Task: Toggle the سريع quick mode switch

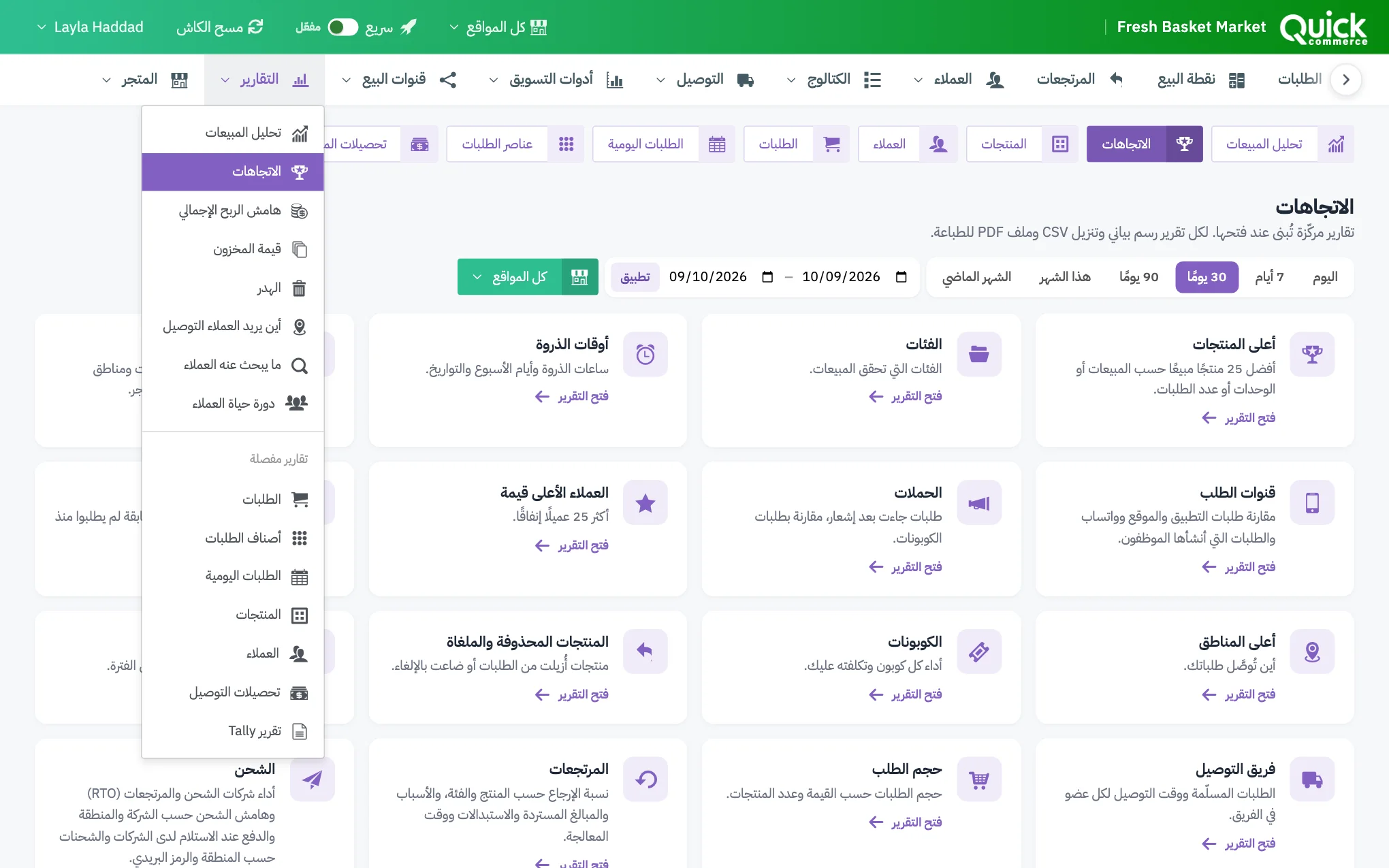Action: click(x=342, y=27)
